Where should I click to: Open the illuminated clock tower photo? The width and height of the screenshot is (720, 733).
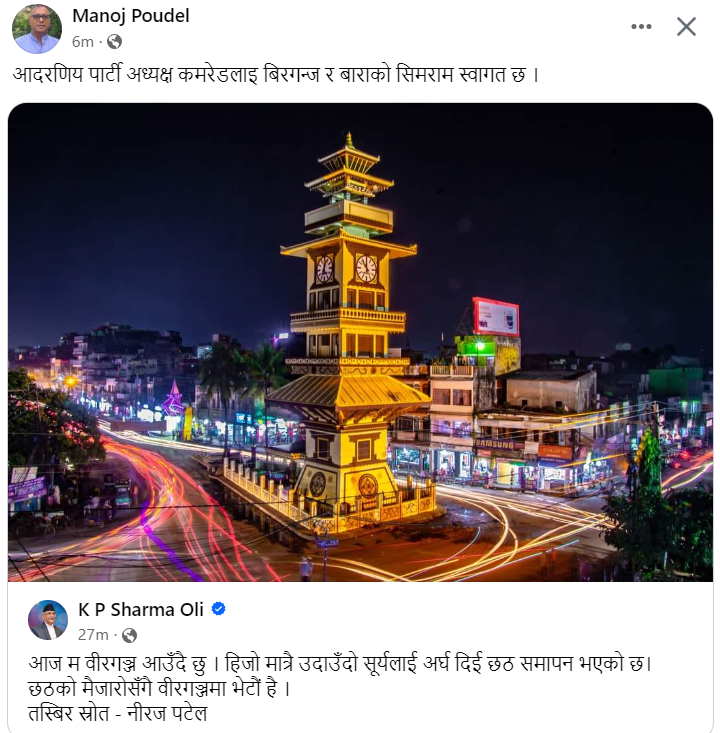[360, 342]
